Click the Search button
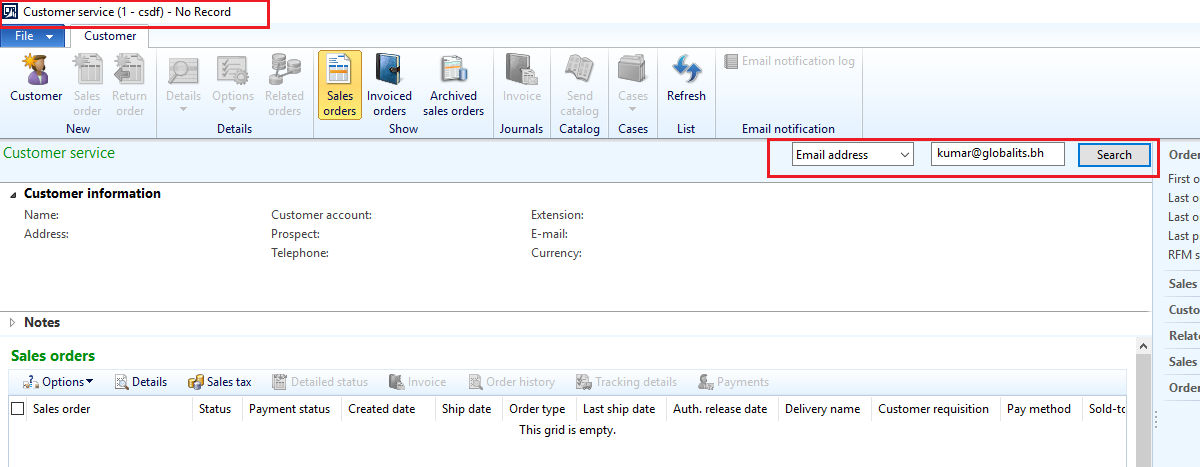Screen dimensions: 1200x467 [1114, 155]
